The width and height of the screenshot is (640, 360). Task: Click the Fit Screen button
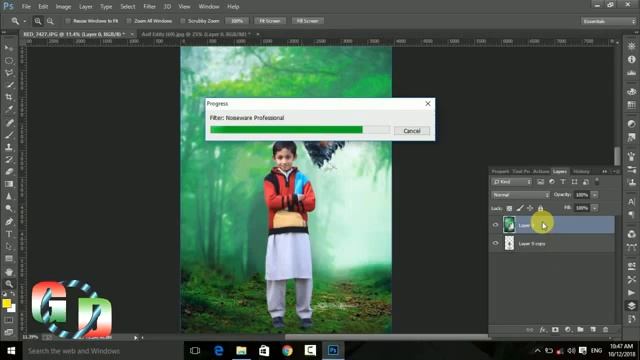click(270, 21)
